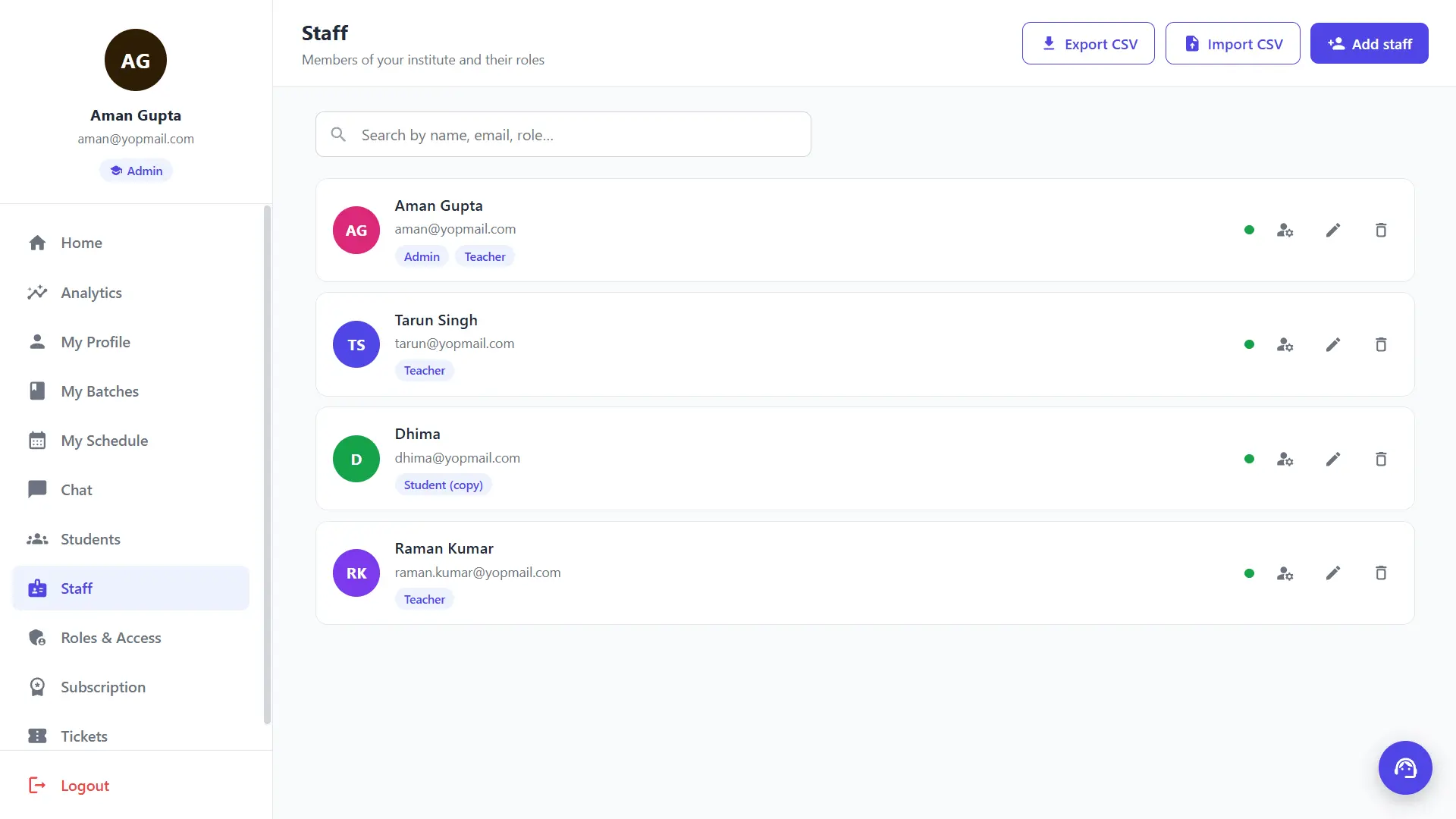Go to Home in sidebar
The width and height of the screenshot is (1456, 819).
coord(130,243)
